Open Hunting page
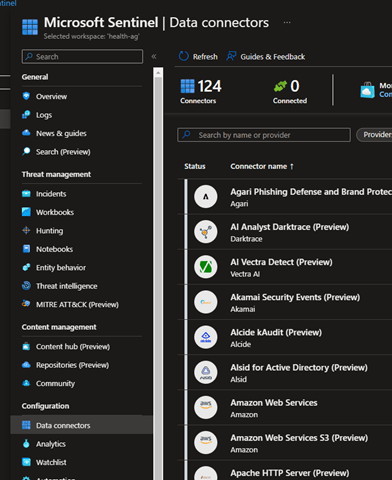Screen dimensions: 392x480 click(x=49, y=231)
